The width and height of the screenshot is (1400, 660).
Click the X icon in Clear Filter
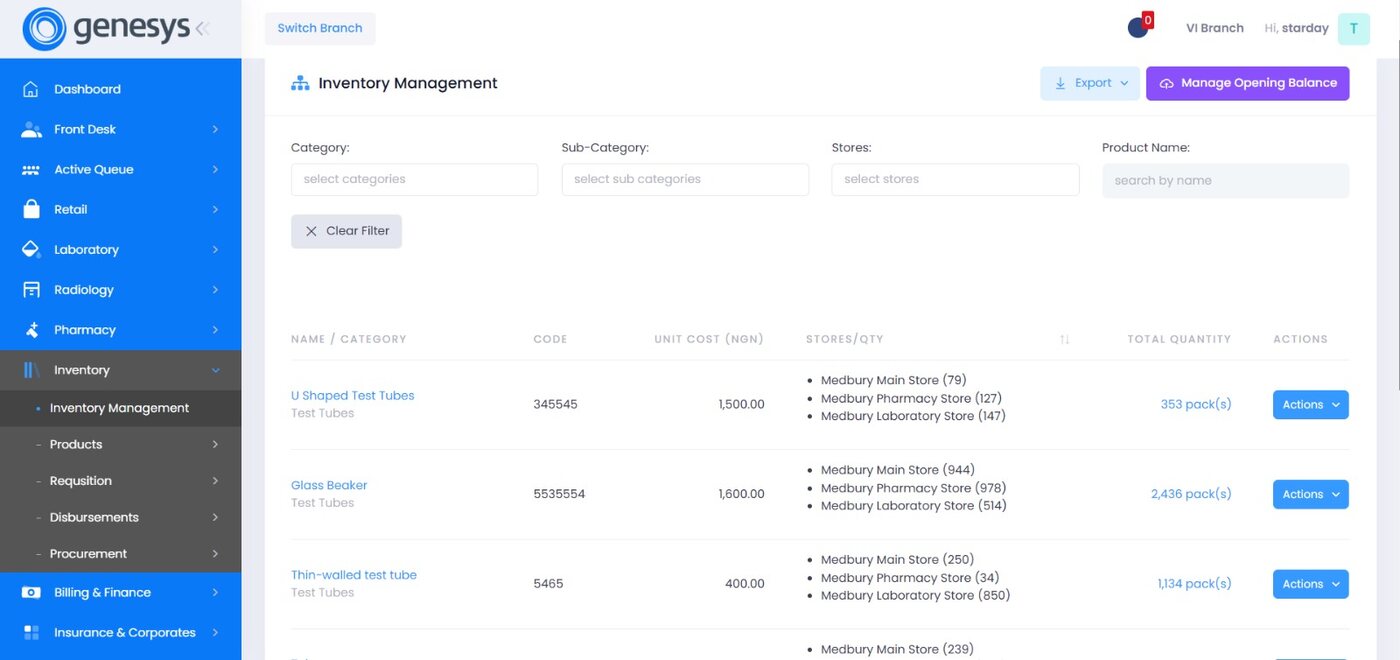311,231
